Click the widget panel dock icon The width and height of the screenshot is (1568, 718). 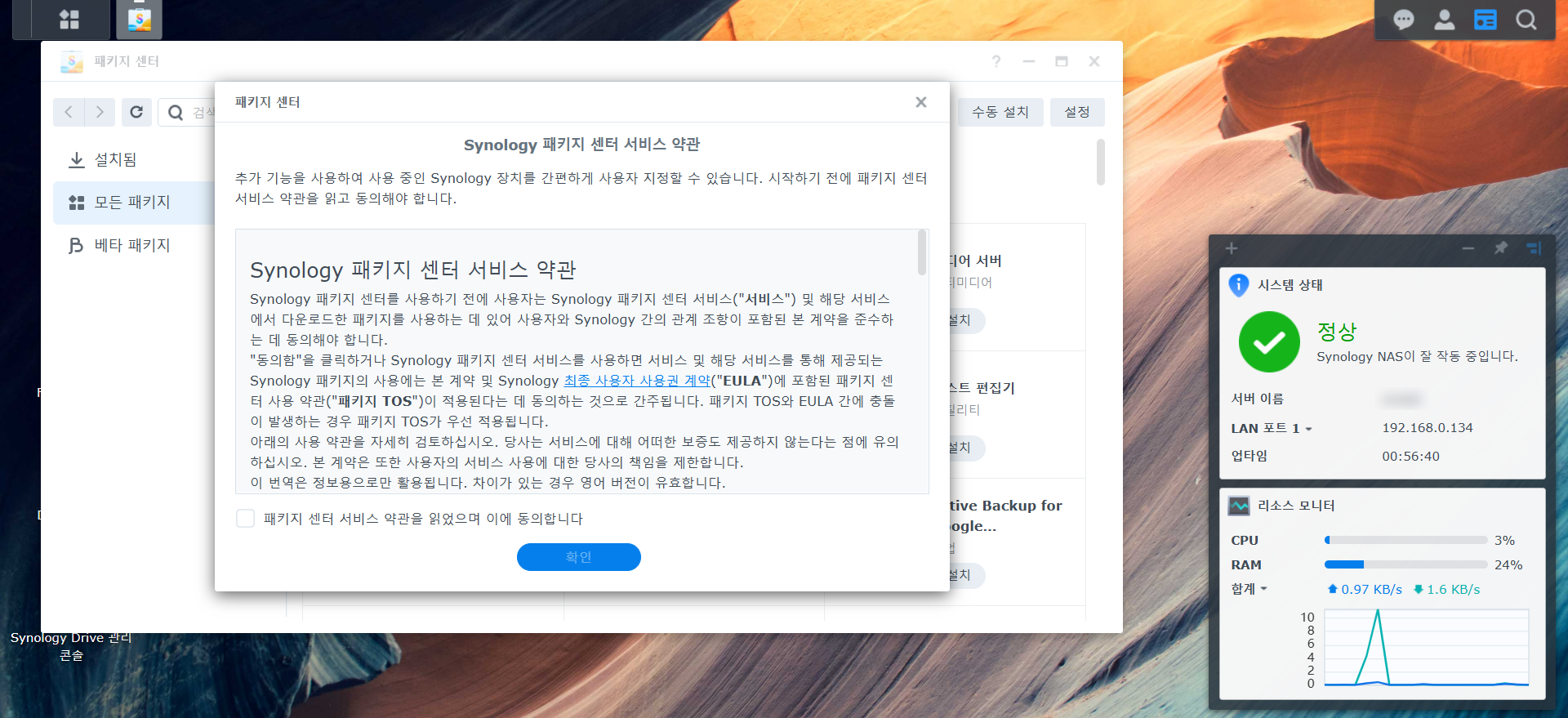[1533, 248]
